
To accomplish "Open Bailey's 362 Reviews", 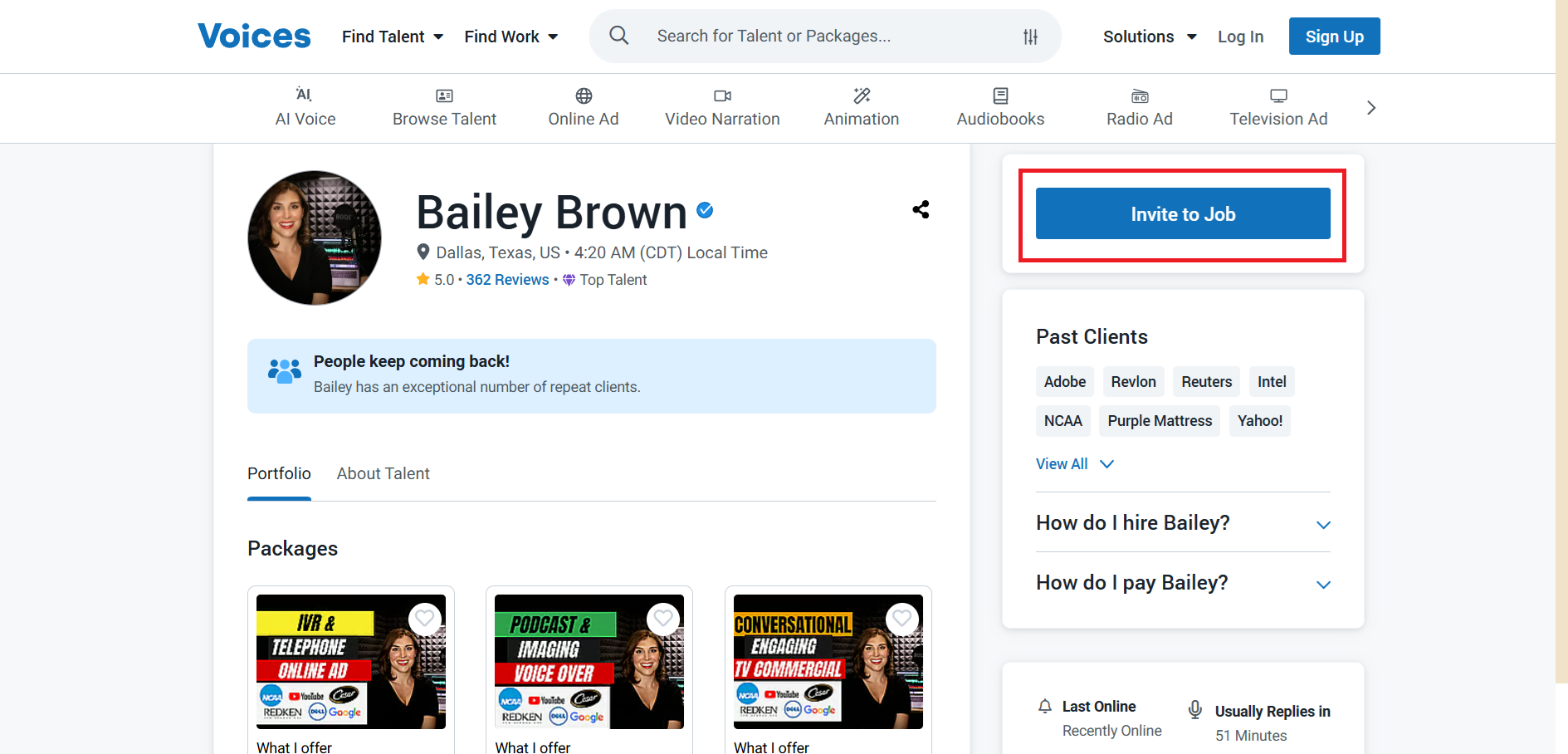I will 507,279.
